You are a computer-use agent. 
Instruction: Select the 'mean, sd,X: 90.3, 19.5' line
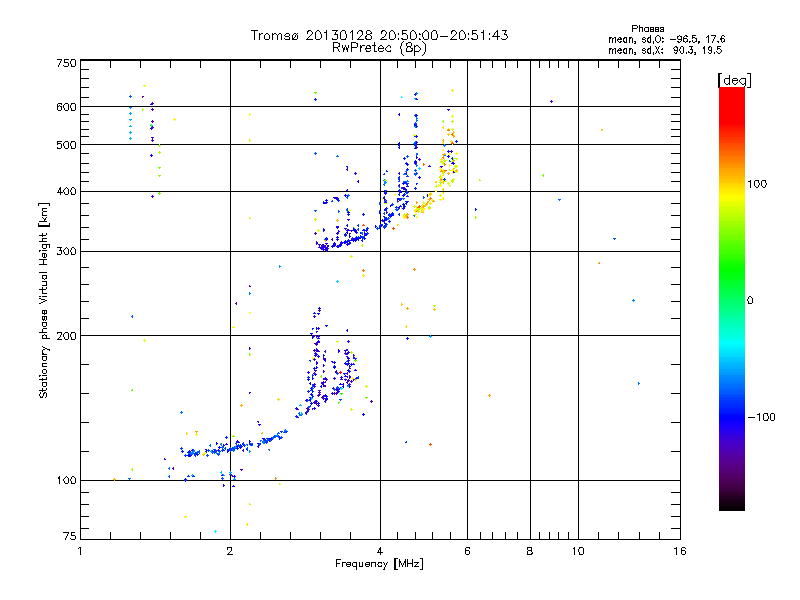point(665,50)
